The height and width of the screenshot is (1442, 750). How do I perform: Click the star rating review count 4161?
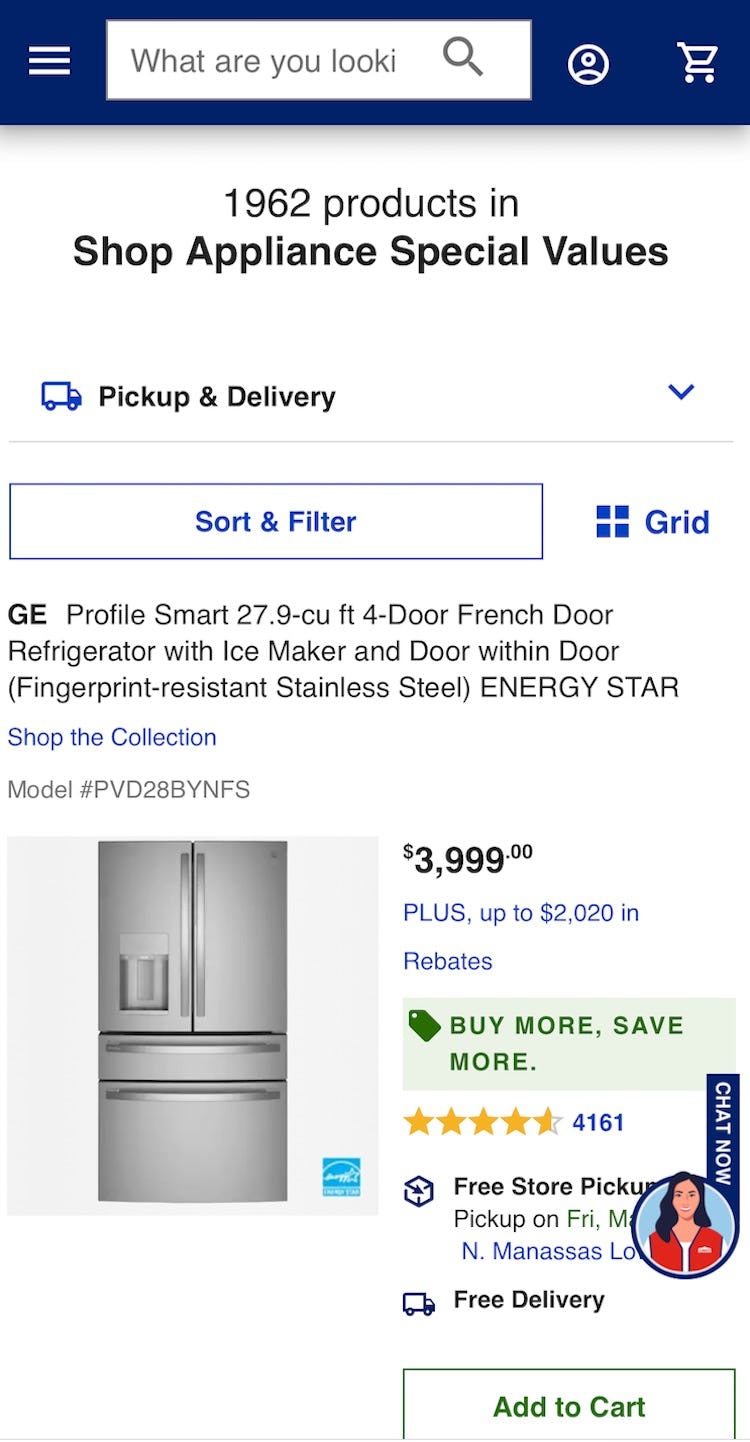point(598,1123)
